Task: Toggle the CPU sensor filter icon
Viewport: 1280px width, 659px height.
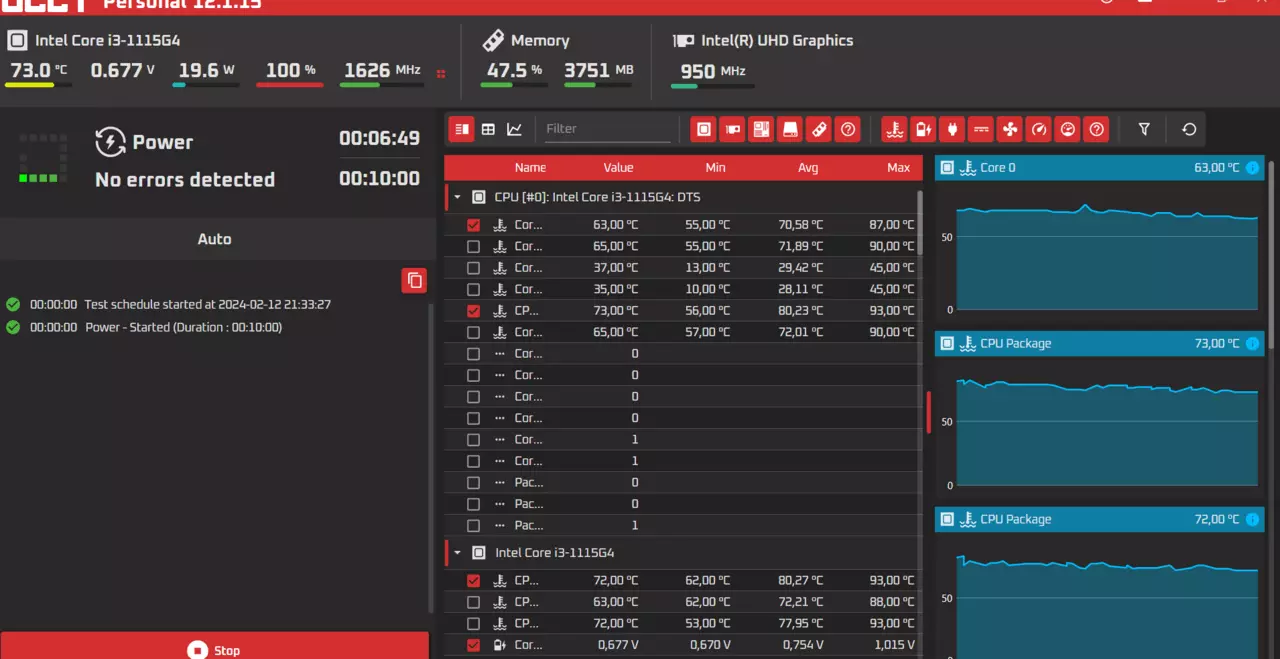Action: click(x=704, y=129)
